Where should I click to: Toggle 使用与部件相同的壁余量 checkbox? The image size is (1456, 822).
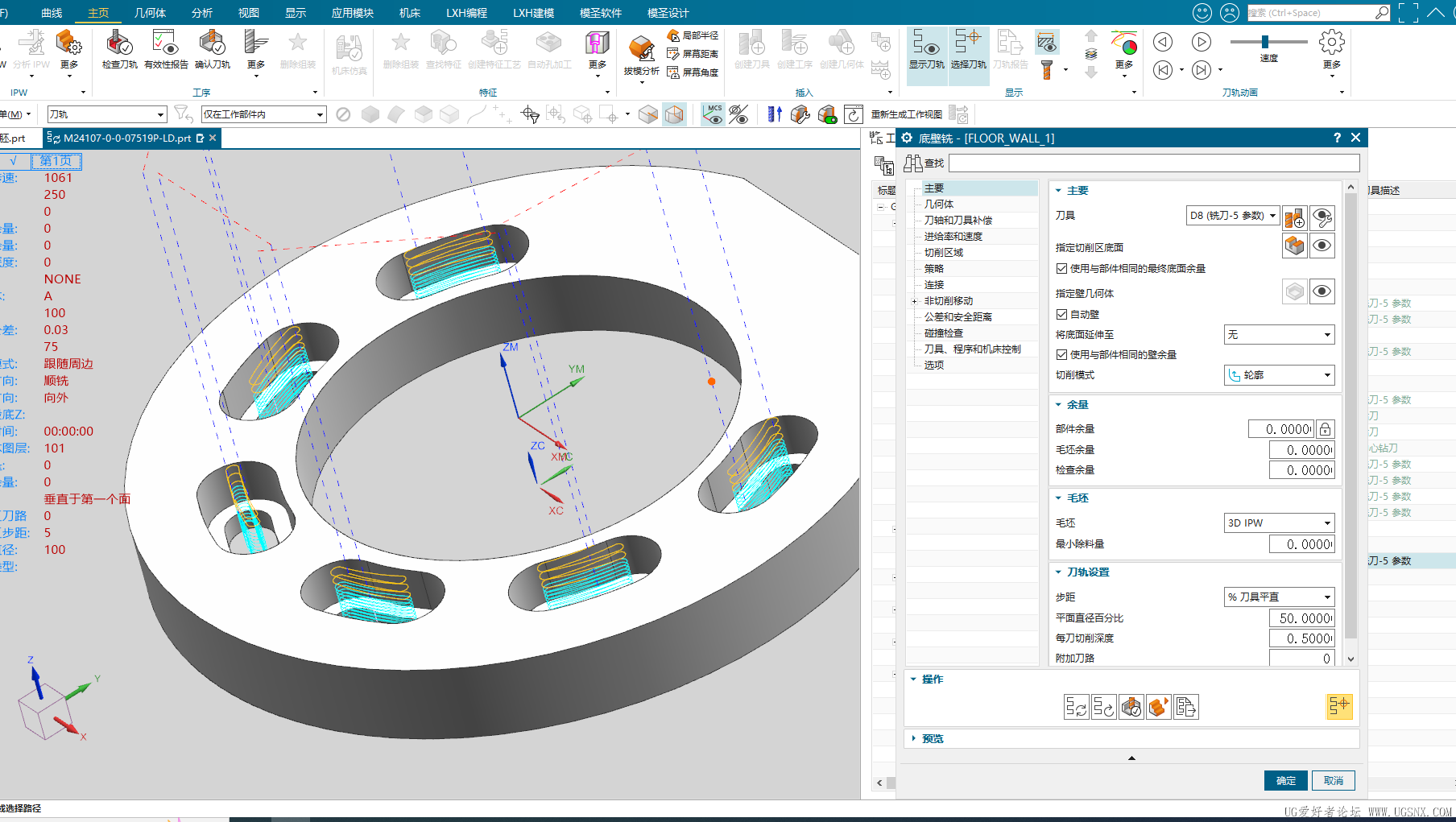pyautogui.click(x=1061, y=355)
